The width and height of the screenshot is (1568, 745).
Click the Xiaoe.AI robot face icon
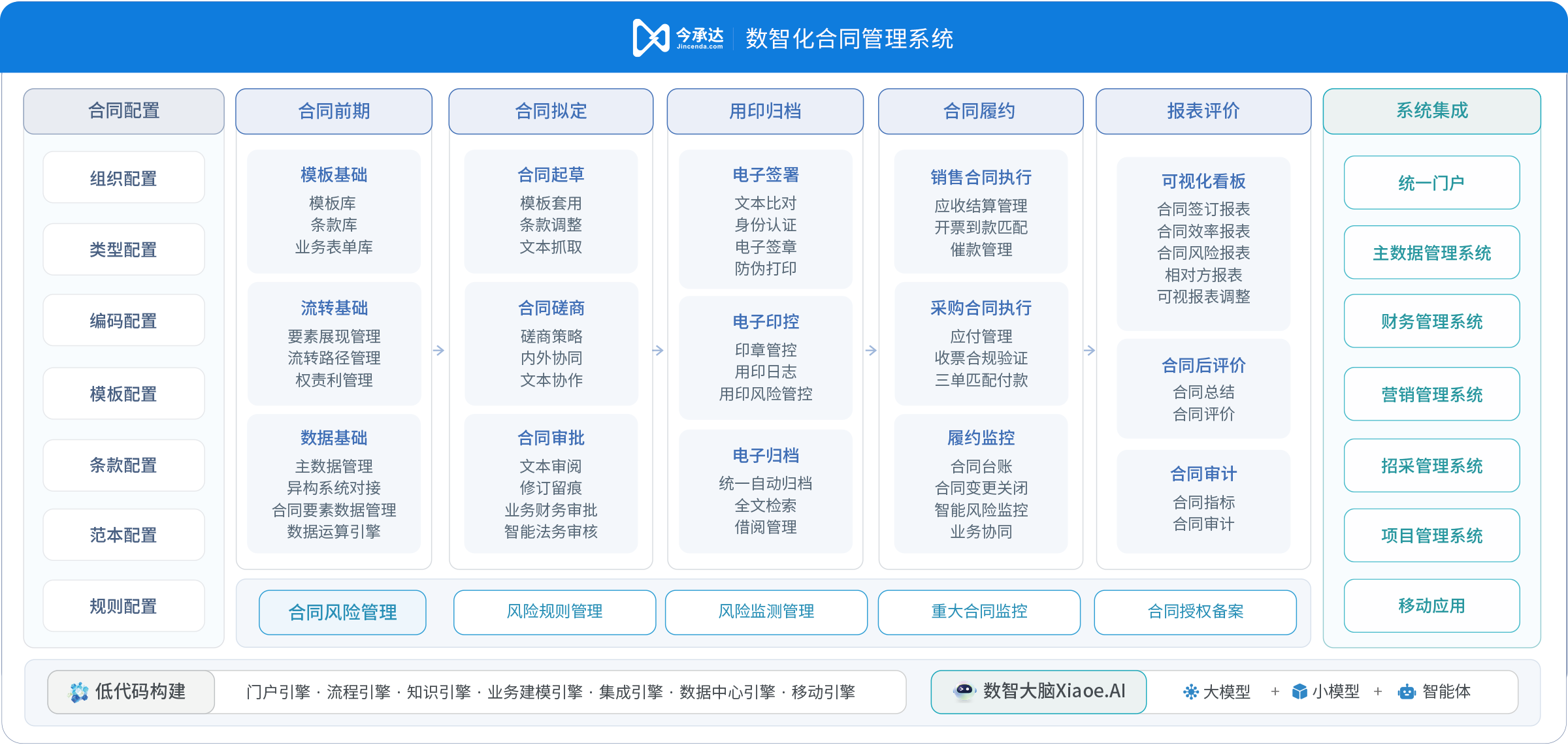[964, 691]
